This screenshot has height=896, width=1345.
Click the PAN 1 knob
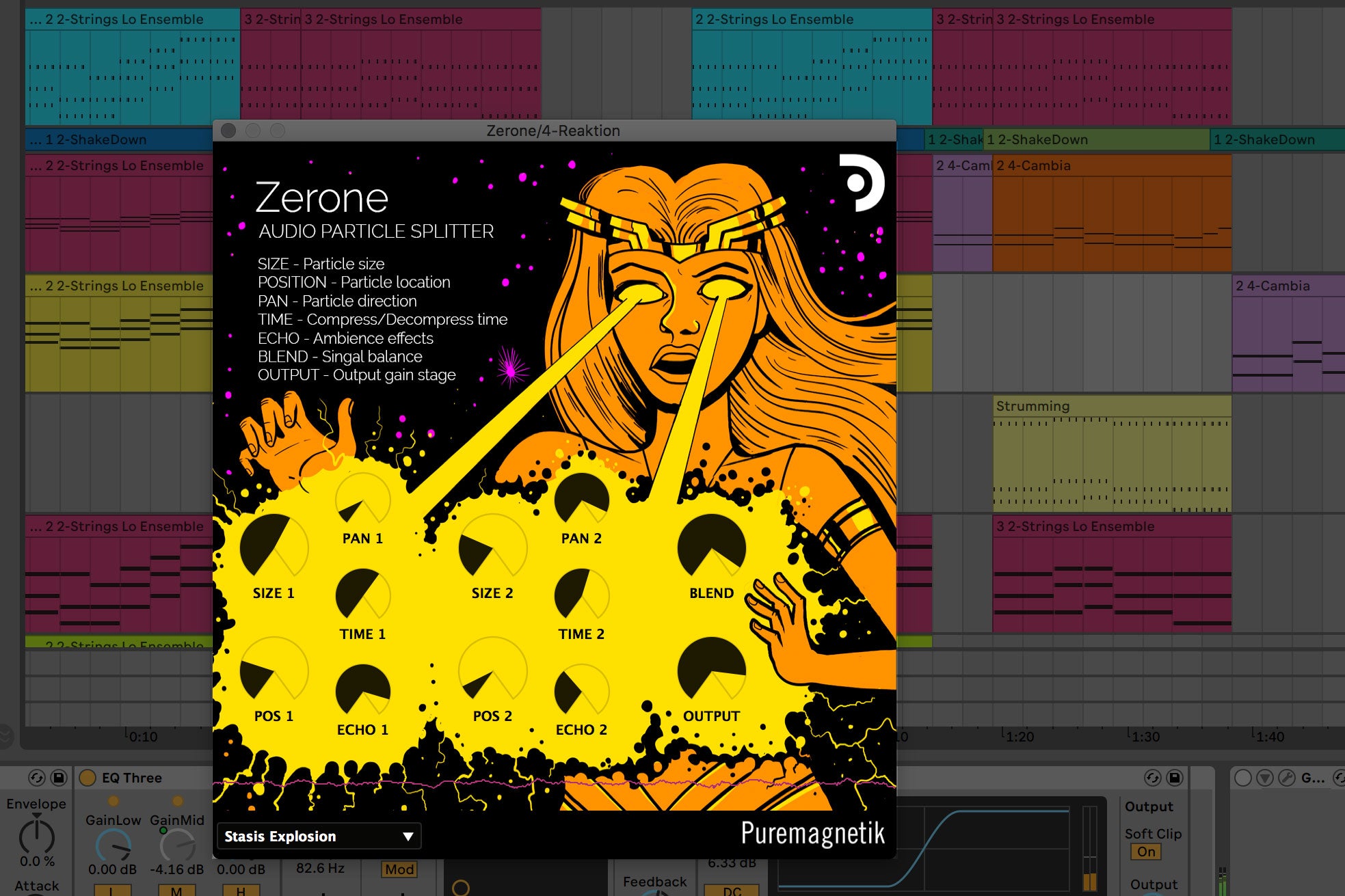(362, 500)
